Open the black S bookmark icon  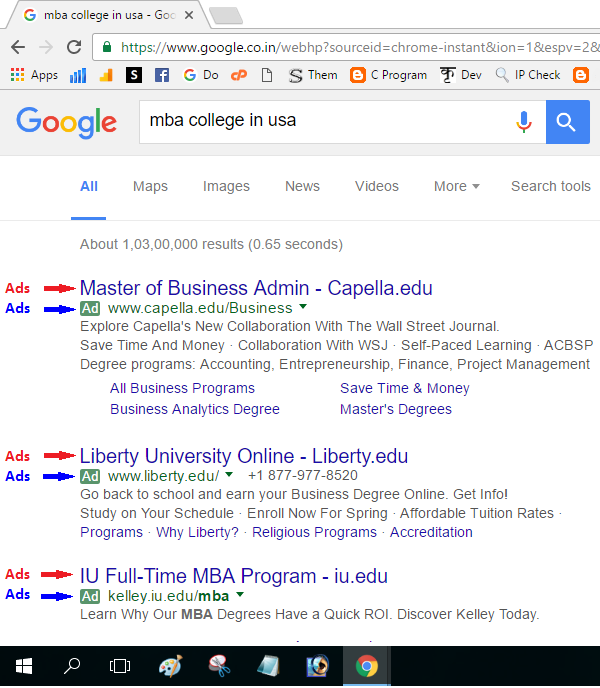coord(133,75)
